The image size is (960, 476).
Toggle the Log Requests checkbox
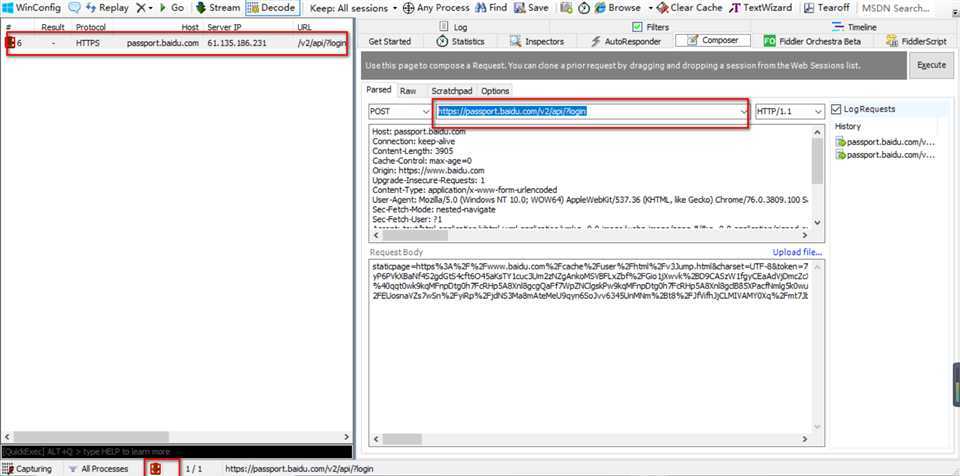click(x=836, y=110)
